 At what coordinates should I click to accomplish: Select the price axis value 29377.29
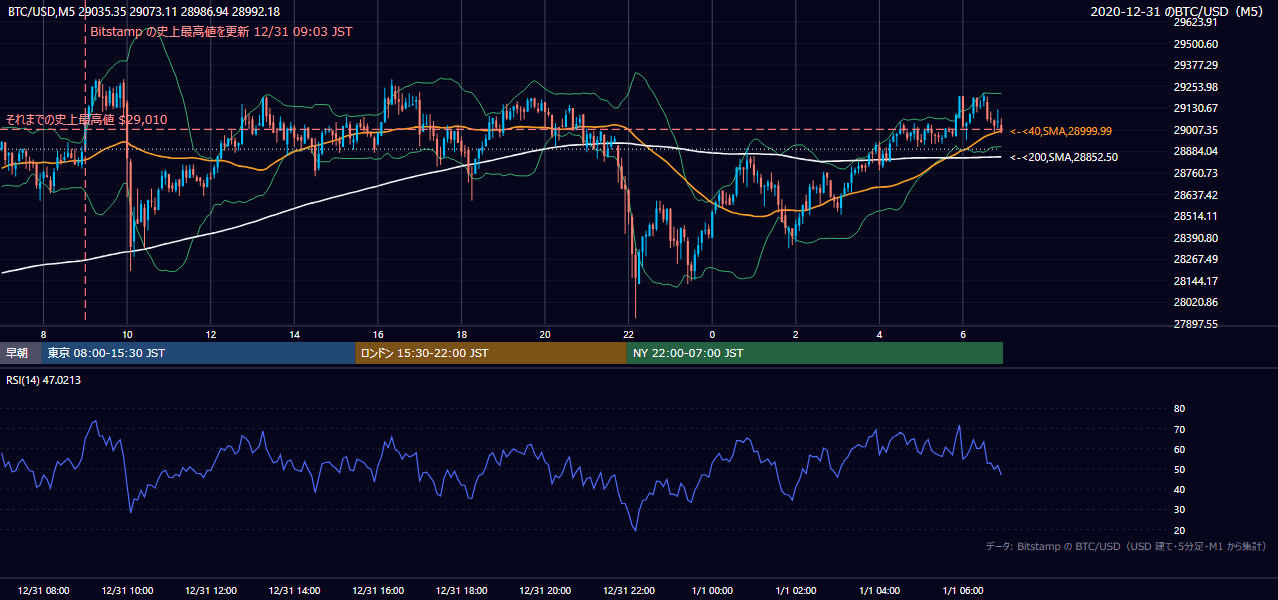pyautogui.click(x=1196, y=65)
